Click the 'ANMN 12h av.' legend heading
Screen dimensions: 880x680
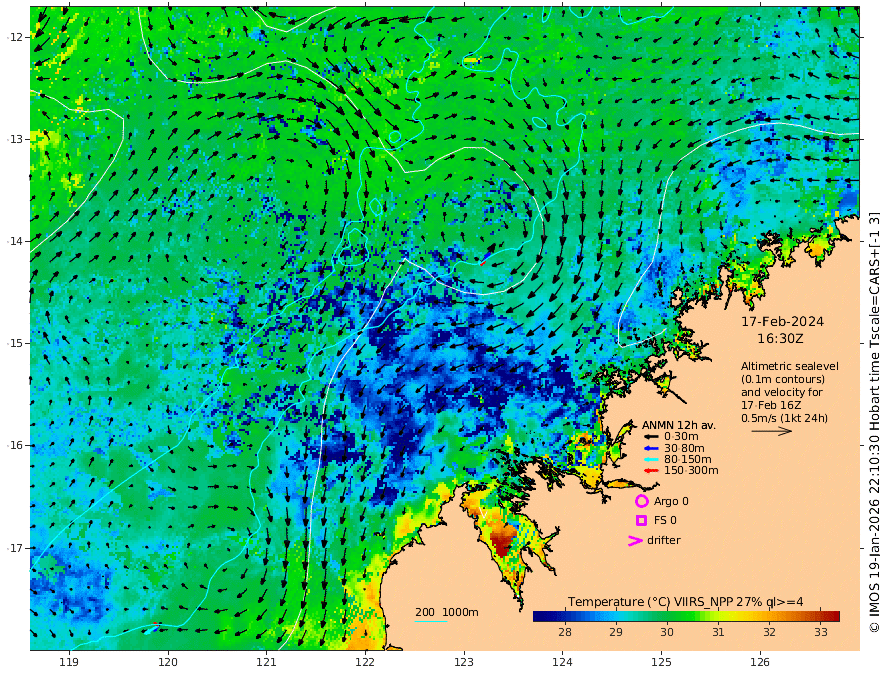tap(679, 425)
